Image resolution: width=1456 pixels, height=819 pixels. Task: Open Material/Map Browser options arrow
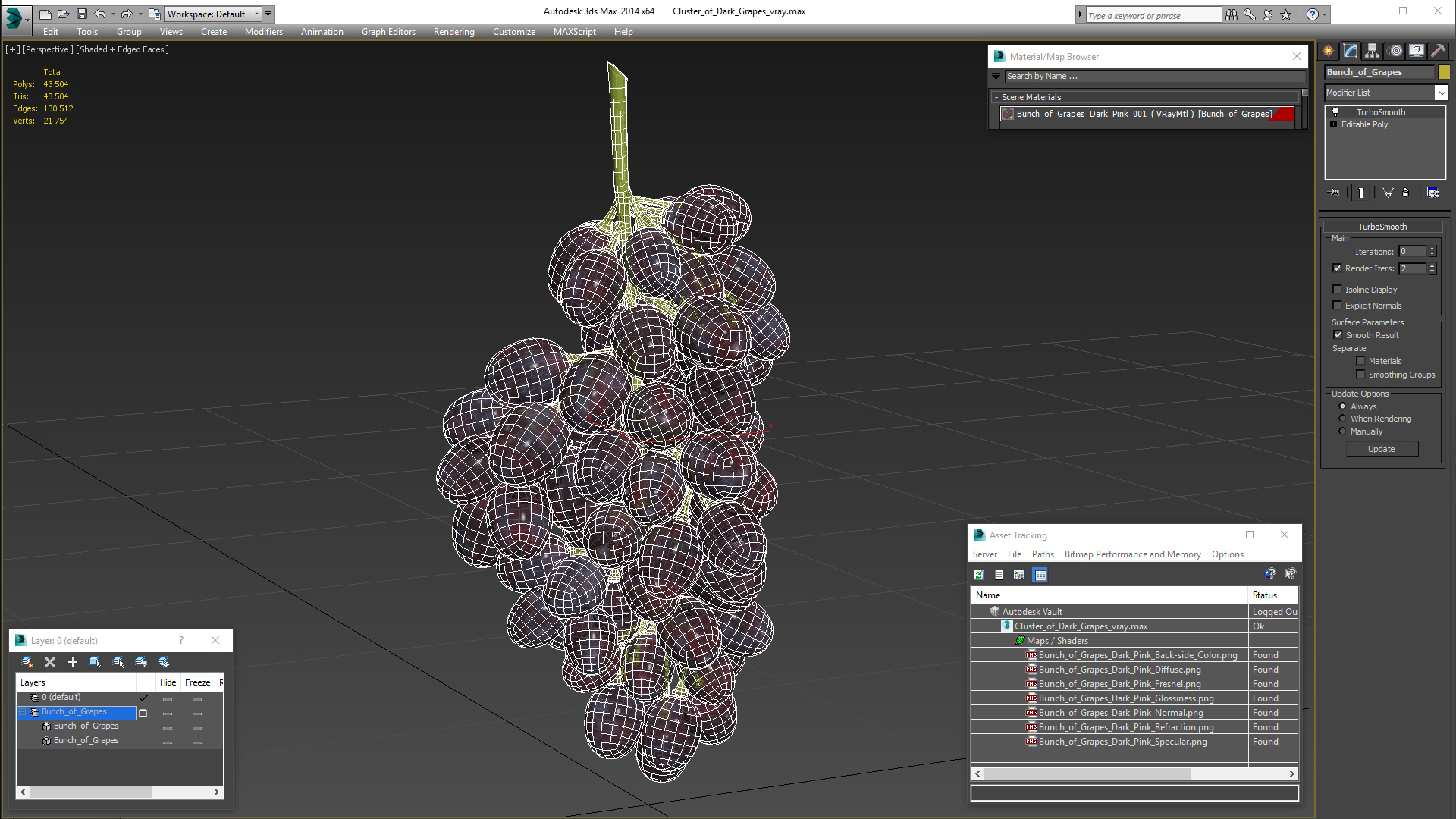click(x=996, y=76)
